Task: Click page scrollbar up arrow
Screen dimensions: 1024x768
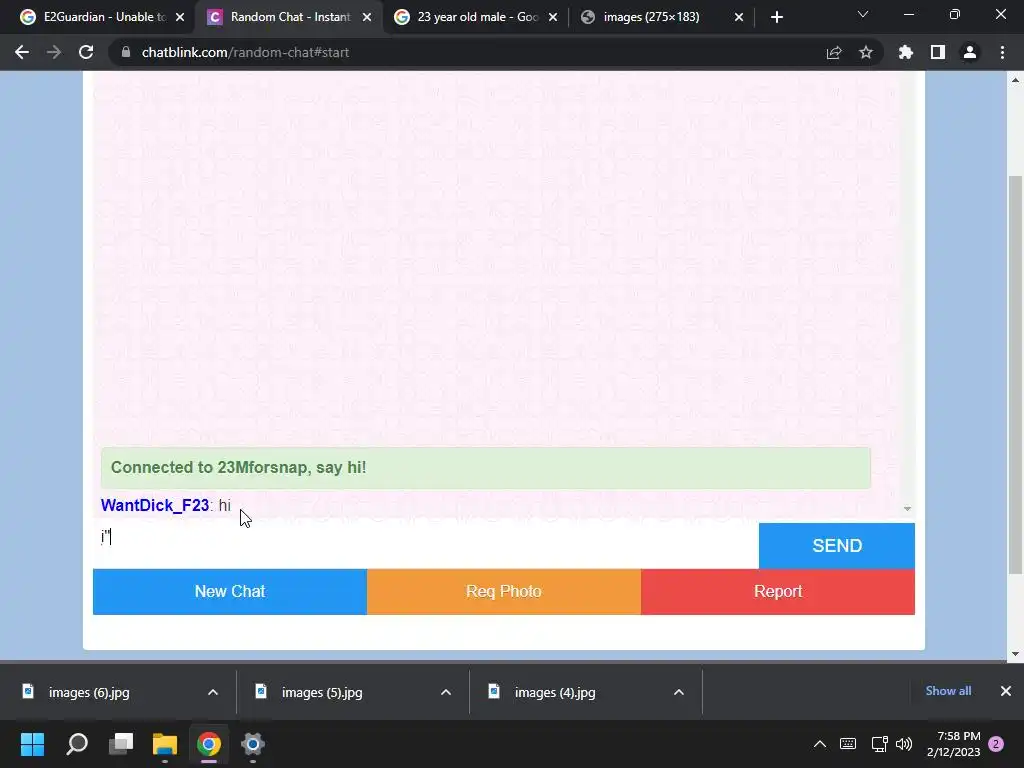Action: point(1015,80)
